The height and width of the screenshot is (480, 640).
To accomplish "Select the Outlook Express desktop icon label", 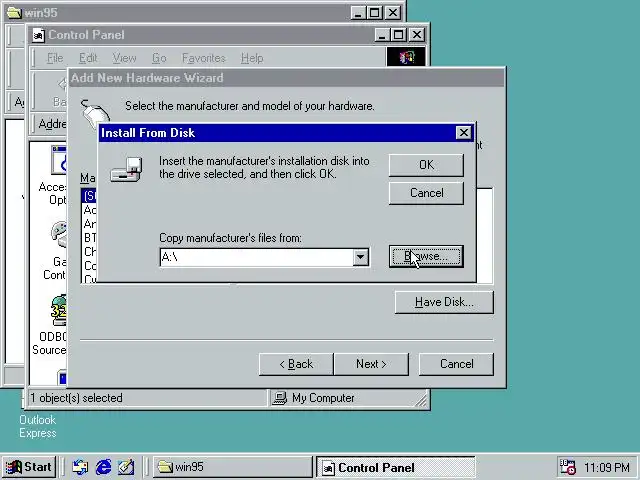I will click(38, 426).
